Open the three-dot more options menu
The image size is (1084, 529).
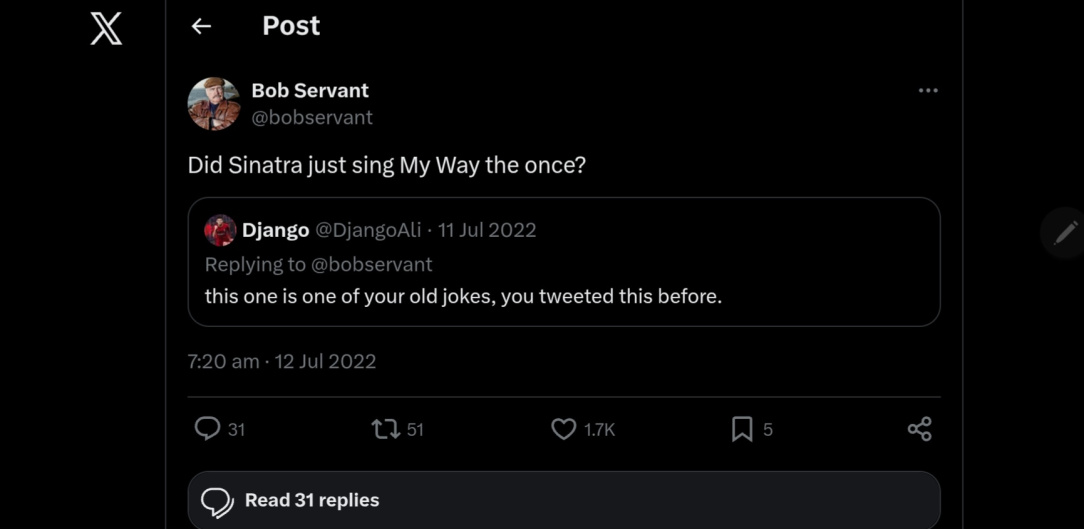pos(928,91)
